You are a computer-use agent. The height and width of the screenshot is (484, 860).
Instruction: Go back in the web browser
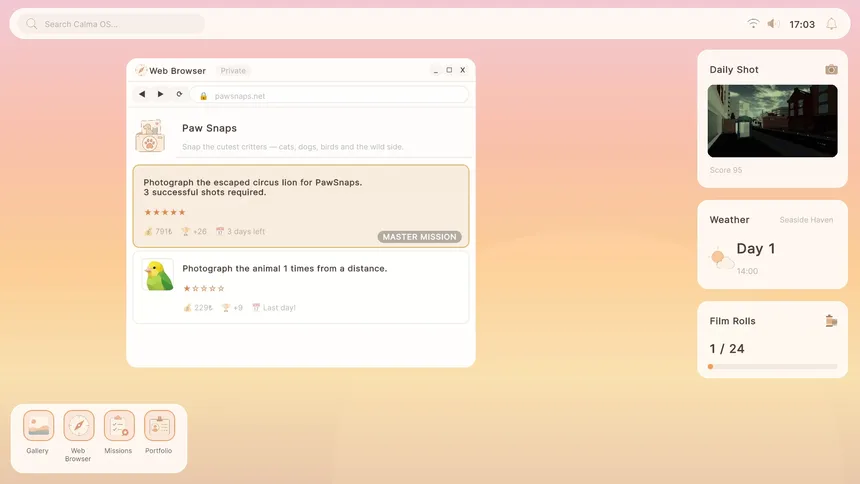(142, 94)
